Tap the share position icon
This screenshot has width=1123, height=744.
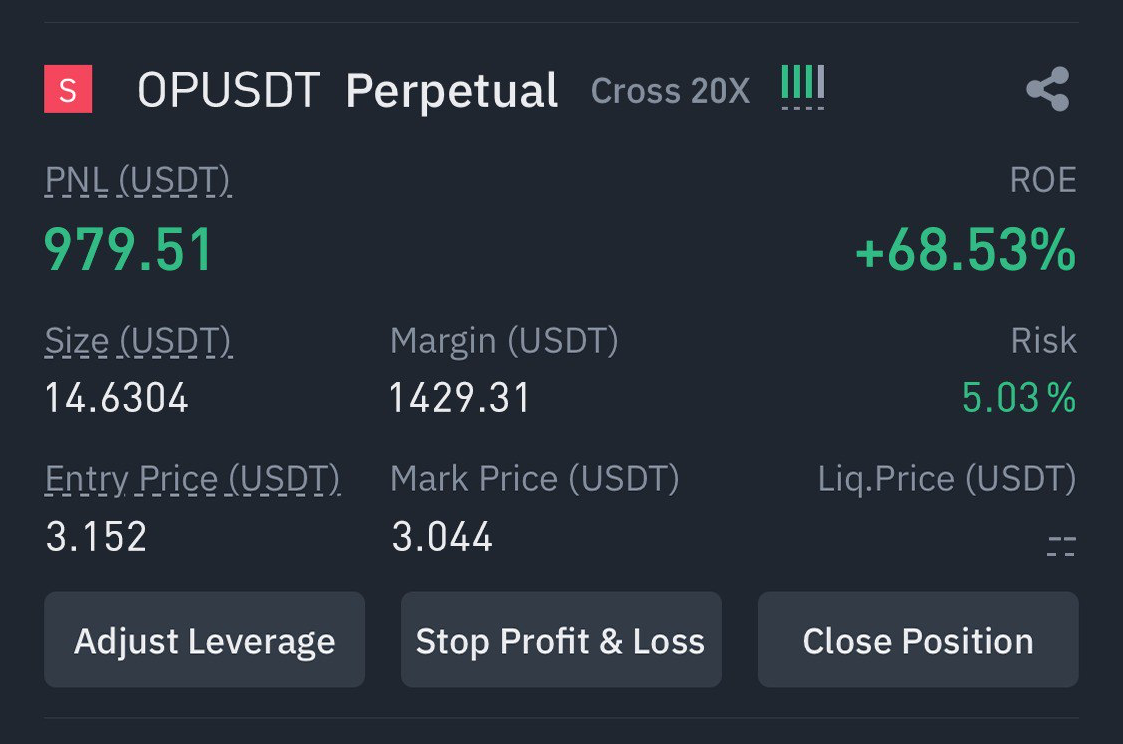coord(1047,90)
